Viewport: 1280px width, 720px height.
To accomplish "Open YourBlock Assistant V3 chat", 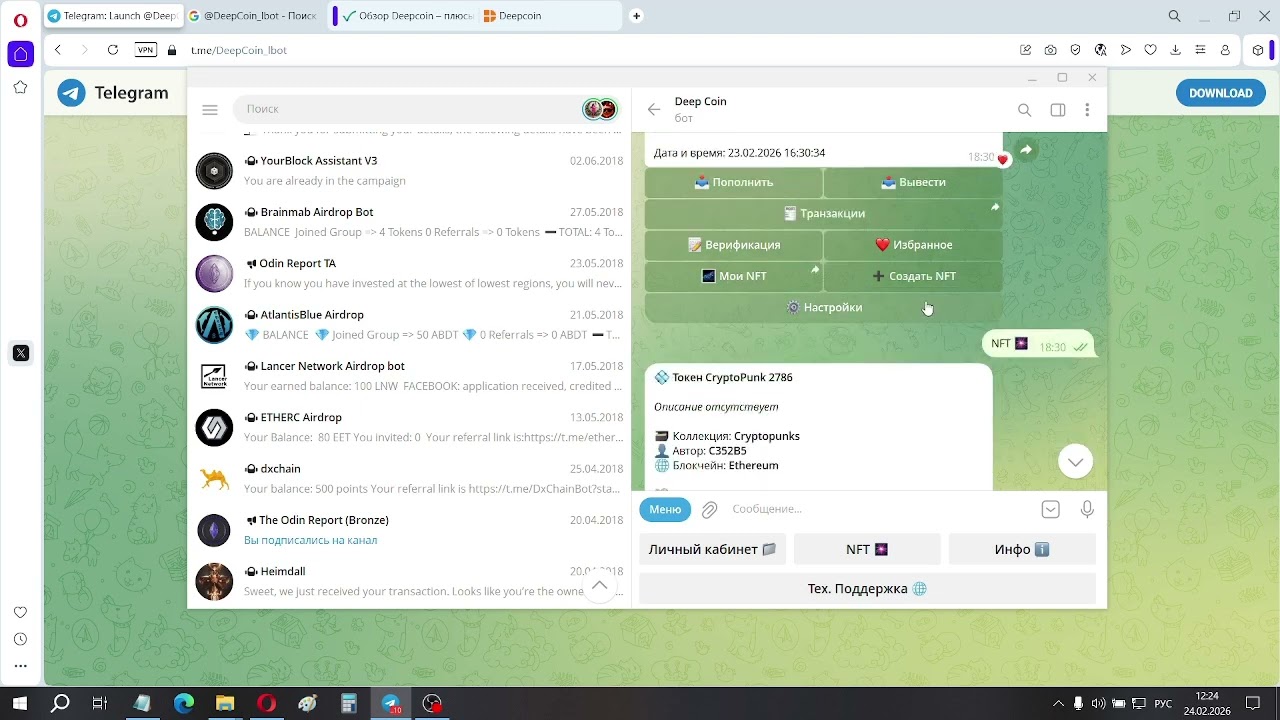I will (x=409, y=171).
